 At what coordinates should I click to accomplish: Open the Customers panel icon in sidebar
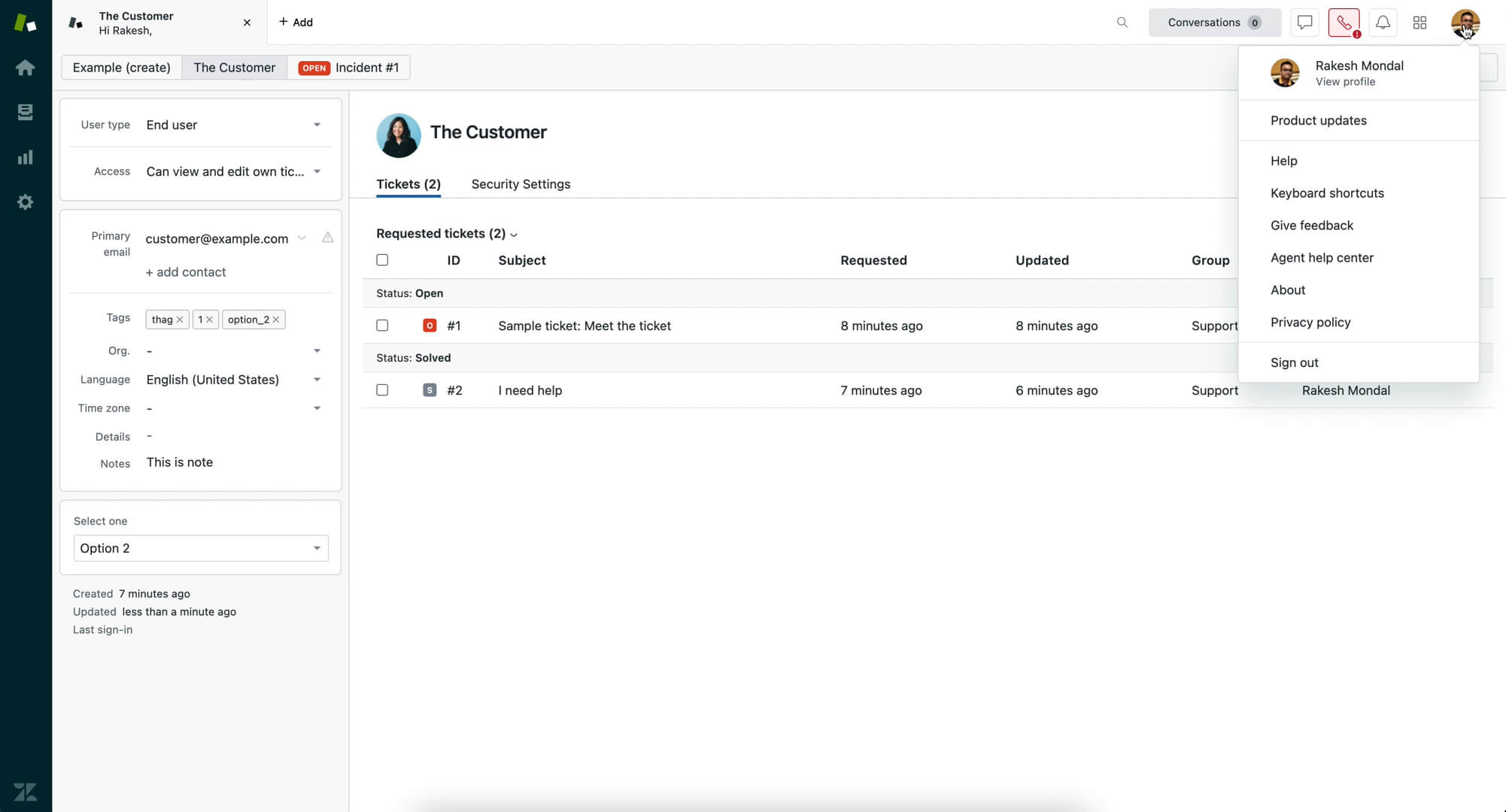26,111
